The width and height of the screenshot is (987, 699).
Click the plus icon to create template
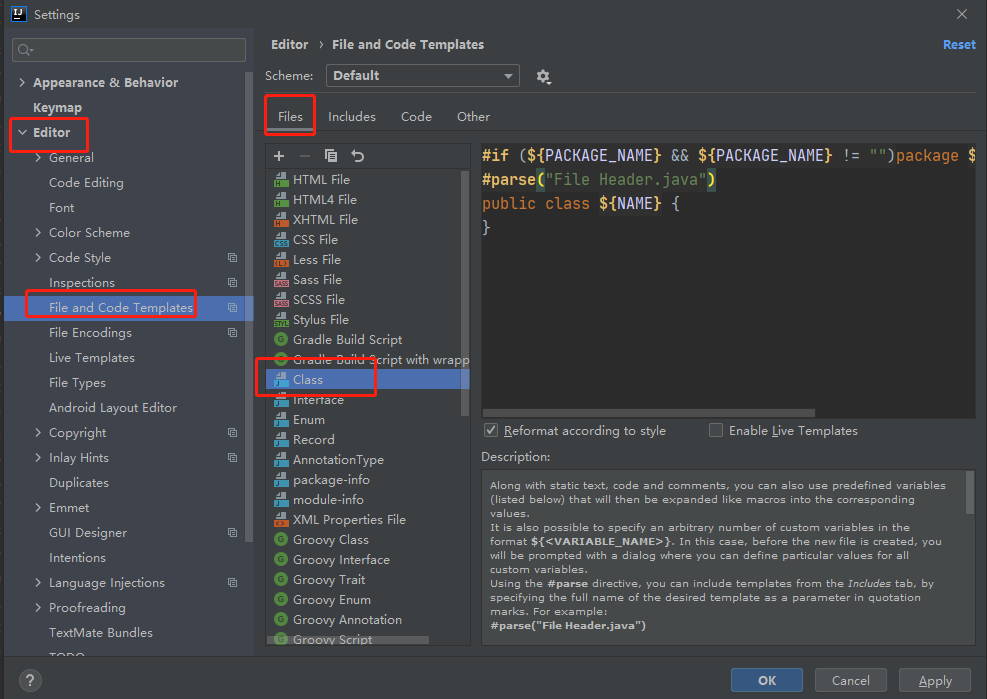click(279, 156)
